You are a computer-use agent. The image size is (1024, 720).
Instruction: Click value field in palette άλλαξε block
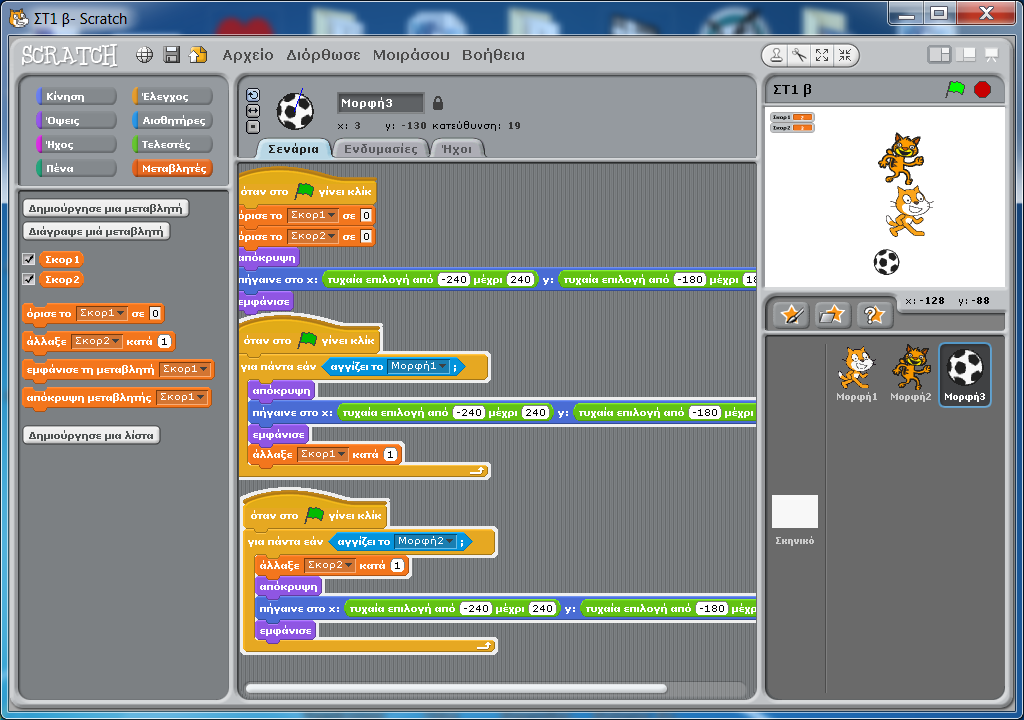point(165,341)
